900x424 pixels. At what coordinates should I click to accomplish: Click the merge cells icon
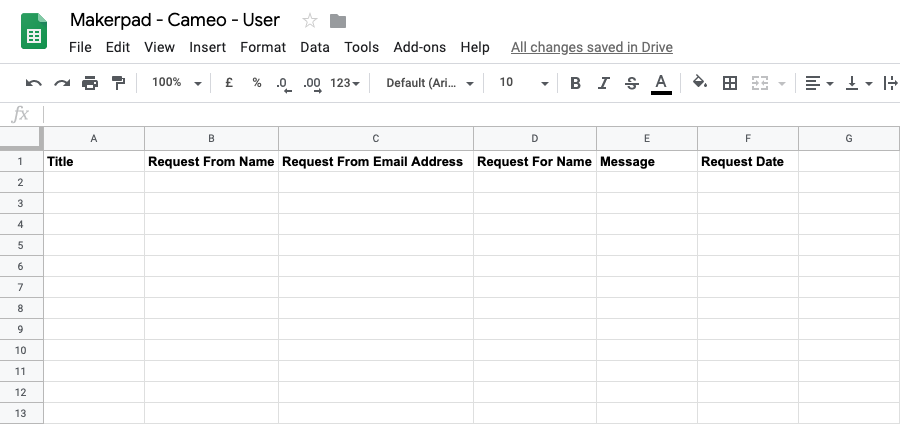click(760, 83)
